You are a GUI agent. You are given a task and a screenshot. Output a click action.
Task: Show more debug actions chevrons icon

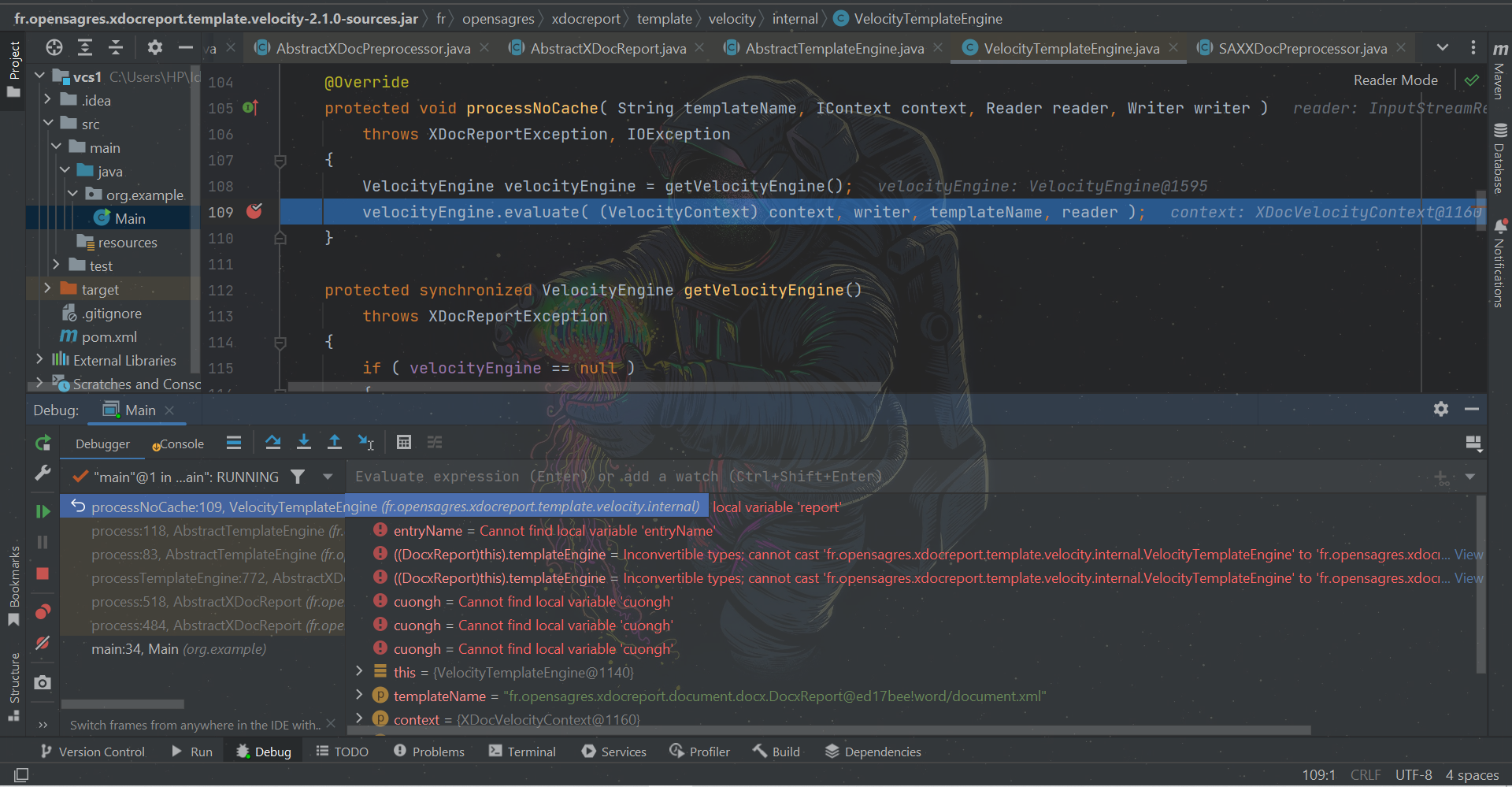click(x=43, y=725)
